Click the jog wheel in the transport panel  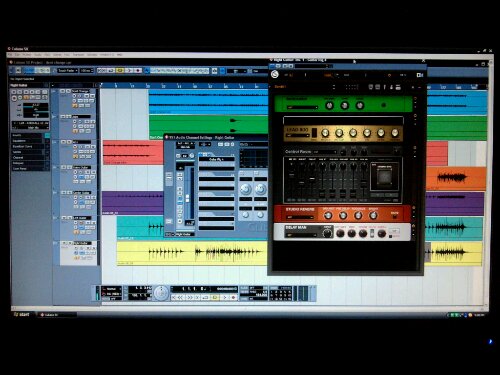point(161,293)
